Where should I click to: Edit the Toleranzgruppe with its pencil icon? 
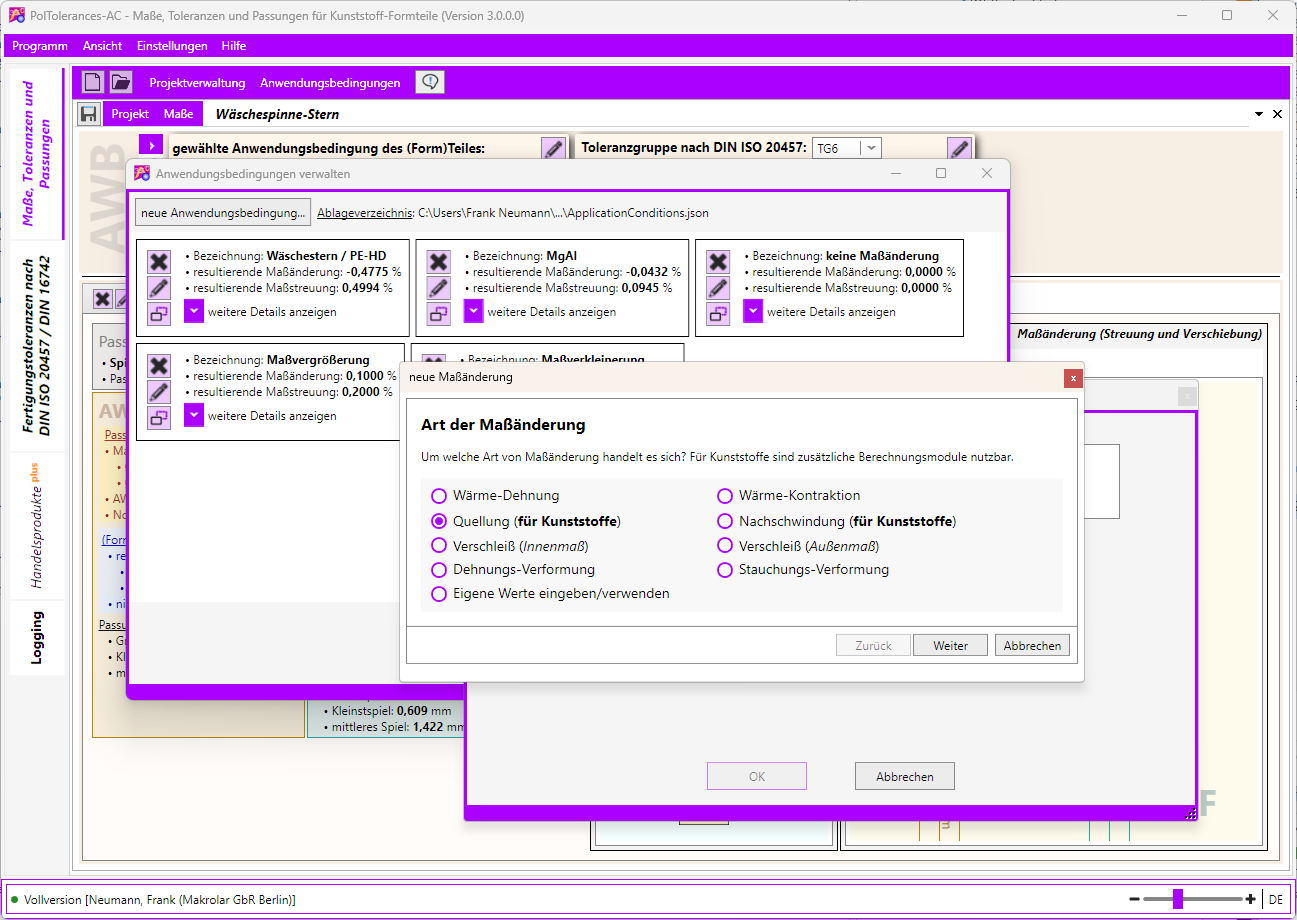click(960, 148)
